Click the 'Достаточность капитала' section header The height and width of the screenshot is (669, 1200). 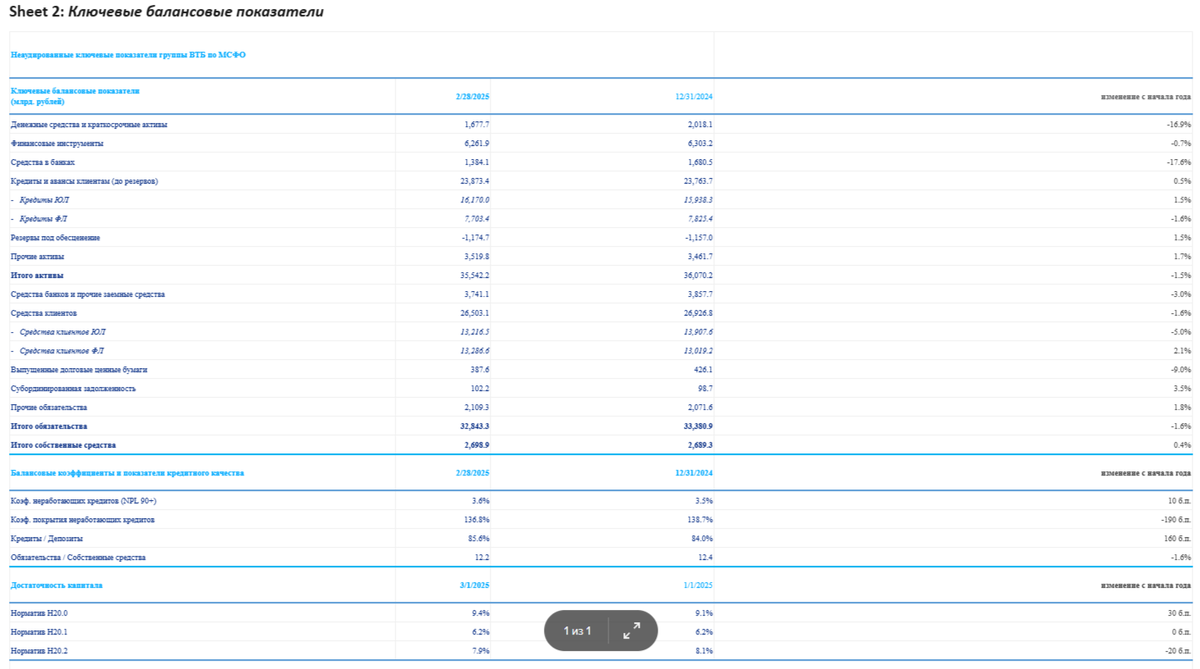click(x=56, y=585)
